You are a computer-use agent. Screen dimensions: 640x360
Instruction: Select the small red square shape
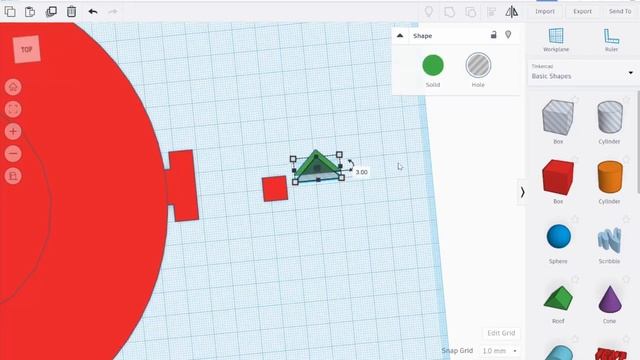pyautogui.click(x=275, y=189)
